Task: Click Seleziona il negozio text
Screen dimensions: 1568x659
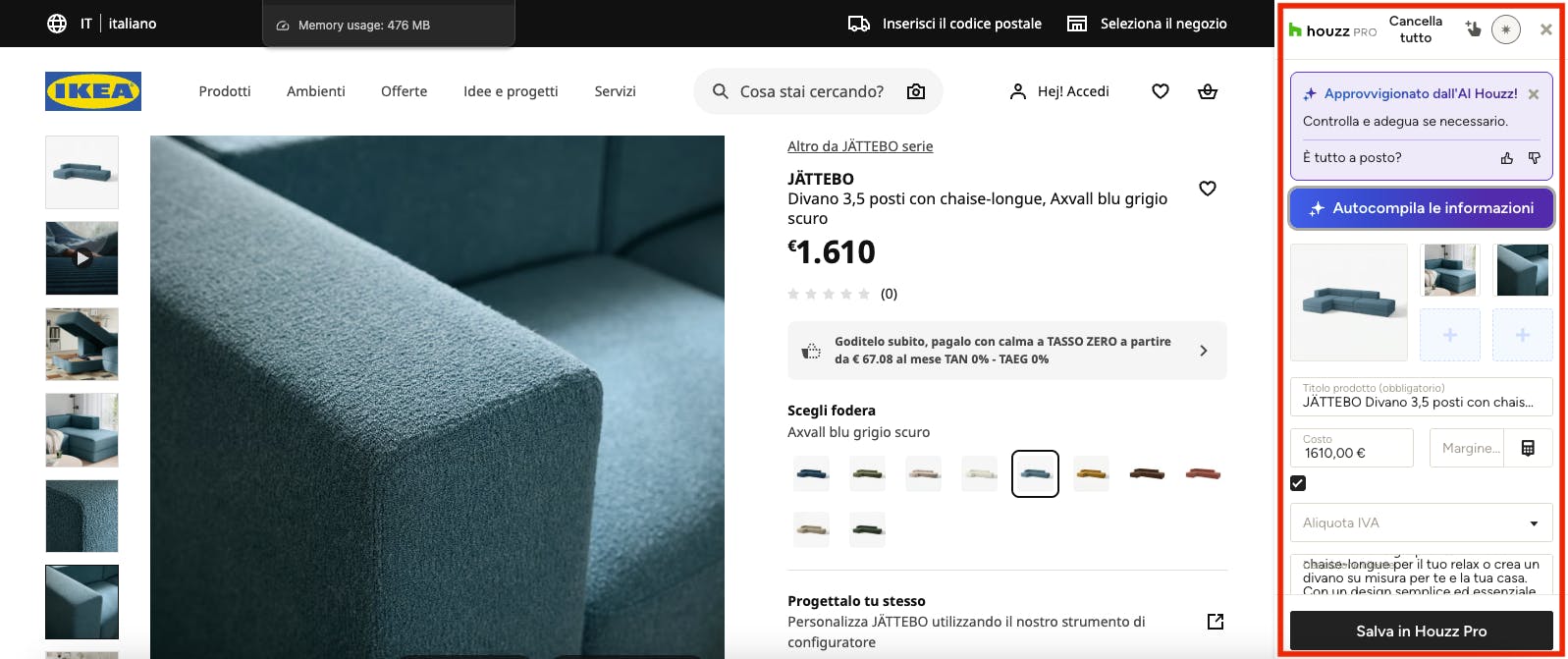Action: pyautogui.click(x=1163, y=24)
